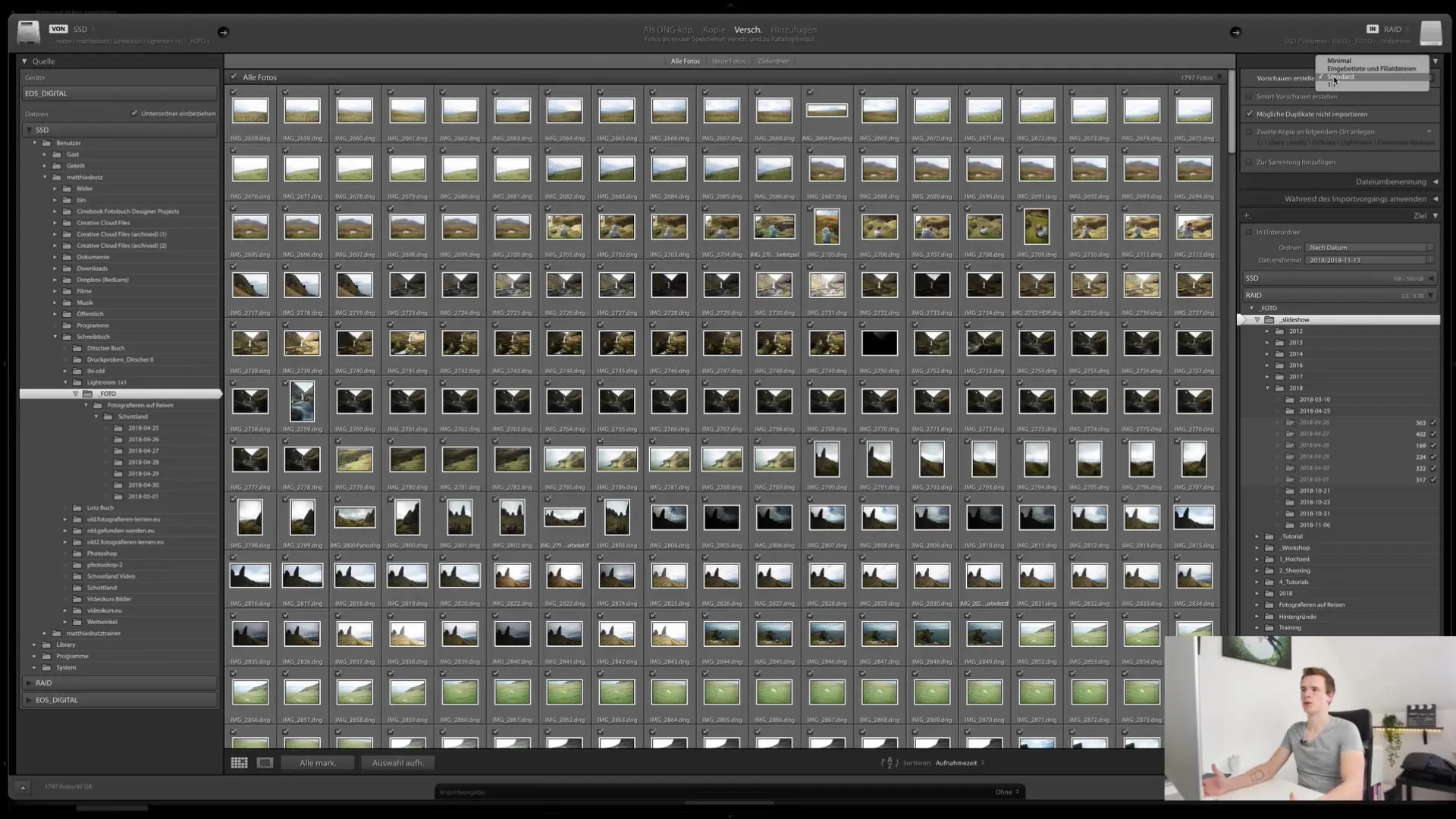The height and width of the screenshot is (819, 1456).
Task: Enable Zur Sammlung hinzufügen checkbox
Action: click(1249, 162)
